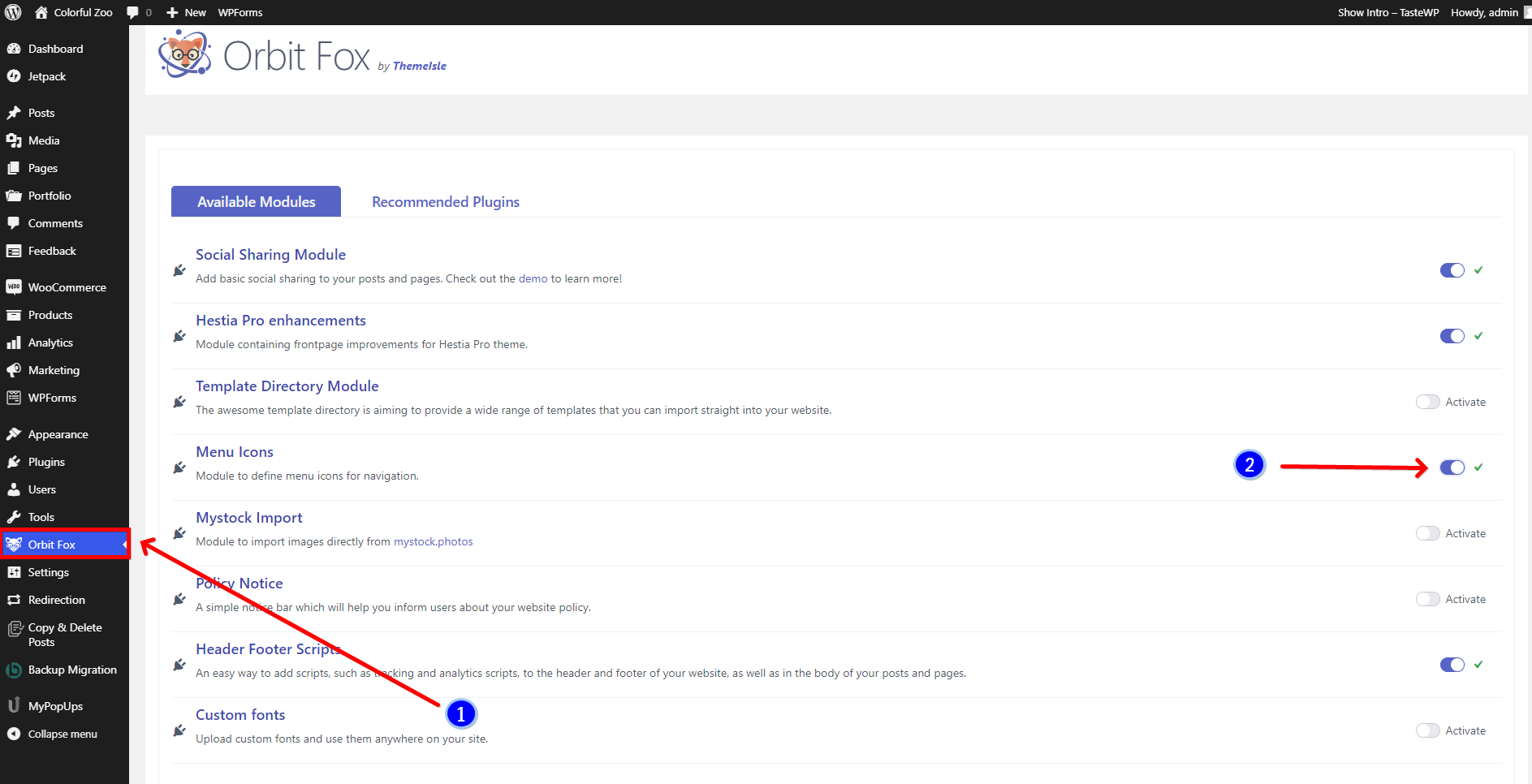Viewport: 1532px width, 784px height.
Task: Go to Backup Migration plugin
Action: coord(72,670)
